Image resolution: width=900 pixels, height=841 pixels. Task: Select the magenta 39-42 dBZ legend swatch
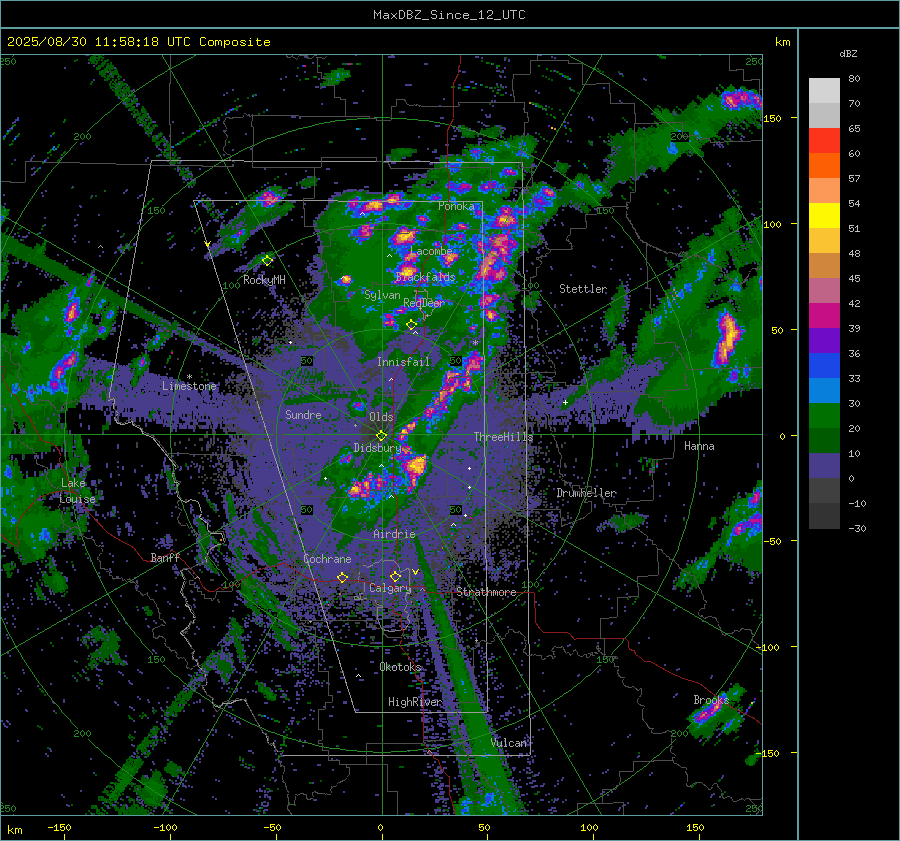824,315
